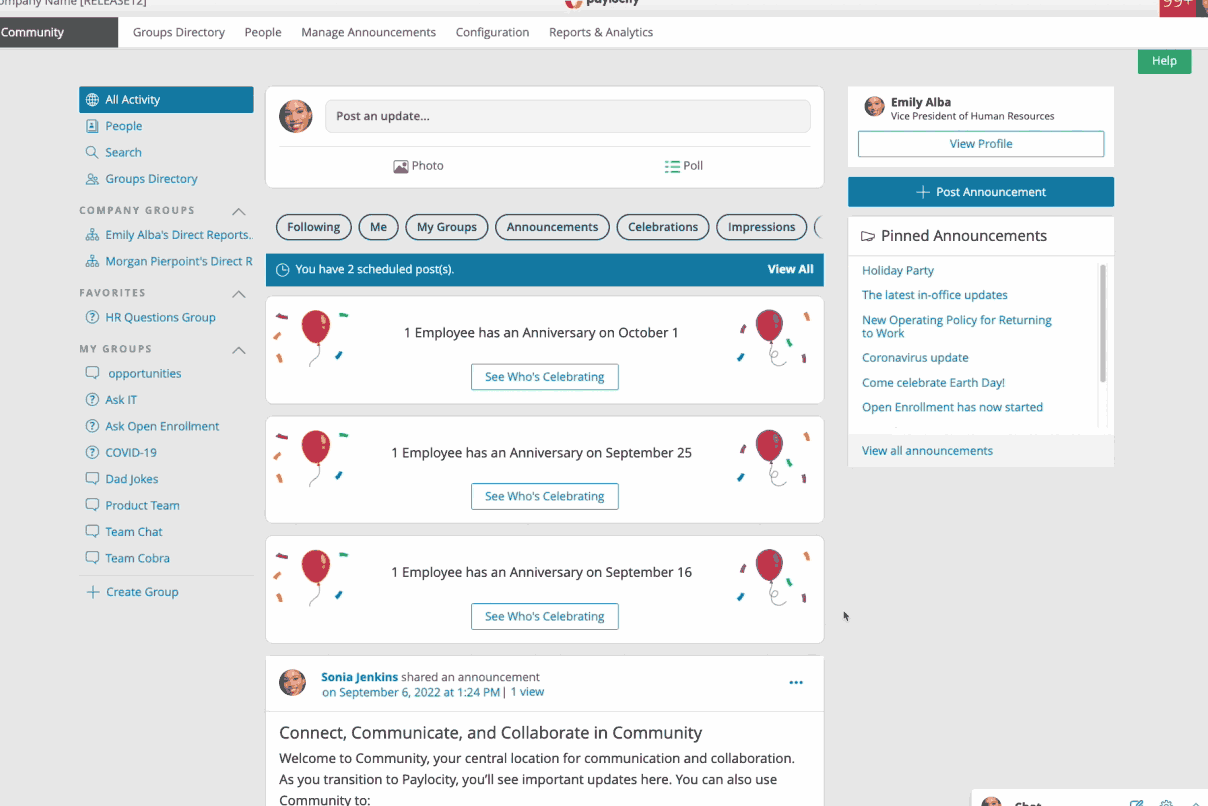Screen dimensions: 1208x806
Task: Click Emily Alba's avatar in profile card
Action: click(875, 106)
